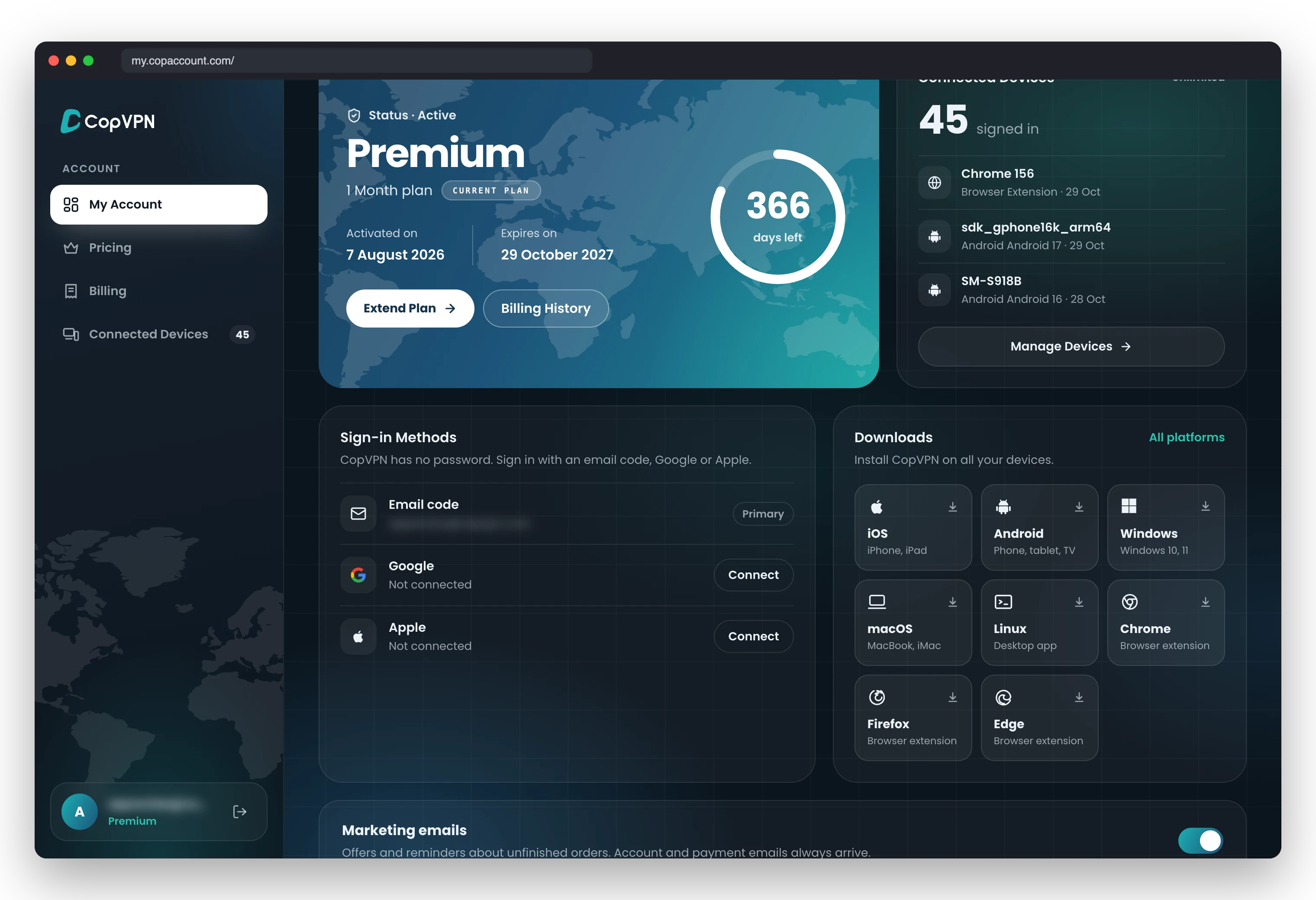The height and width of the screenshot is (900, 1316).
Task: Click the Google logo icon
Action: click(358, 575)
